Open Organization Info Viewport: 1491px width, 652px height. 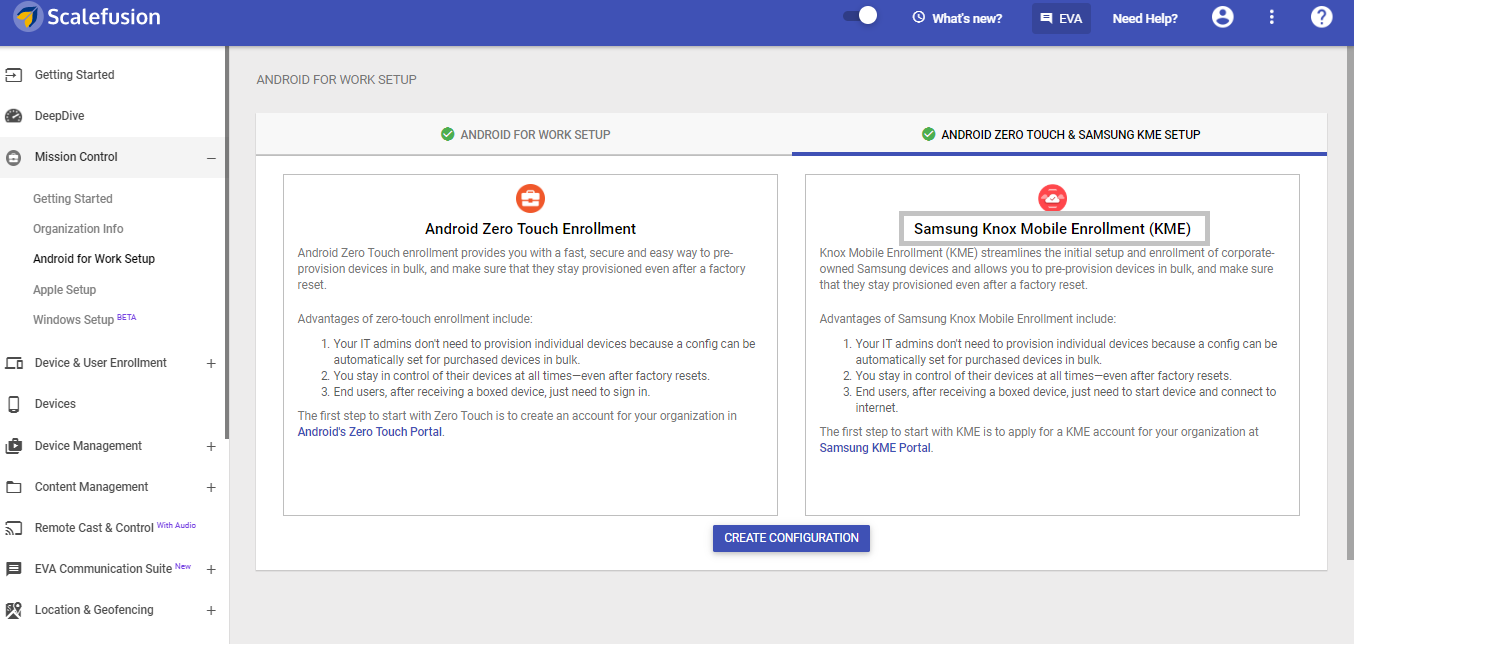(78, 229)
